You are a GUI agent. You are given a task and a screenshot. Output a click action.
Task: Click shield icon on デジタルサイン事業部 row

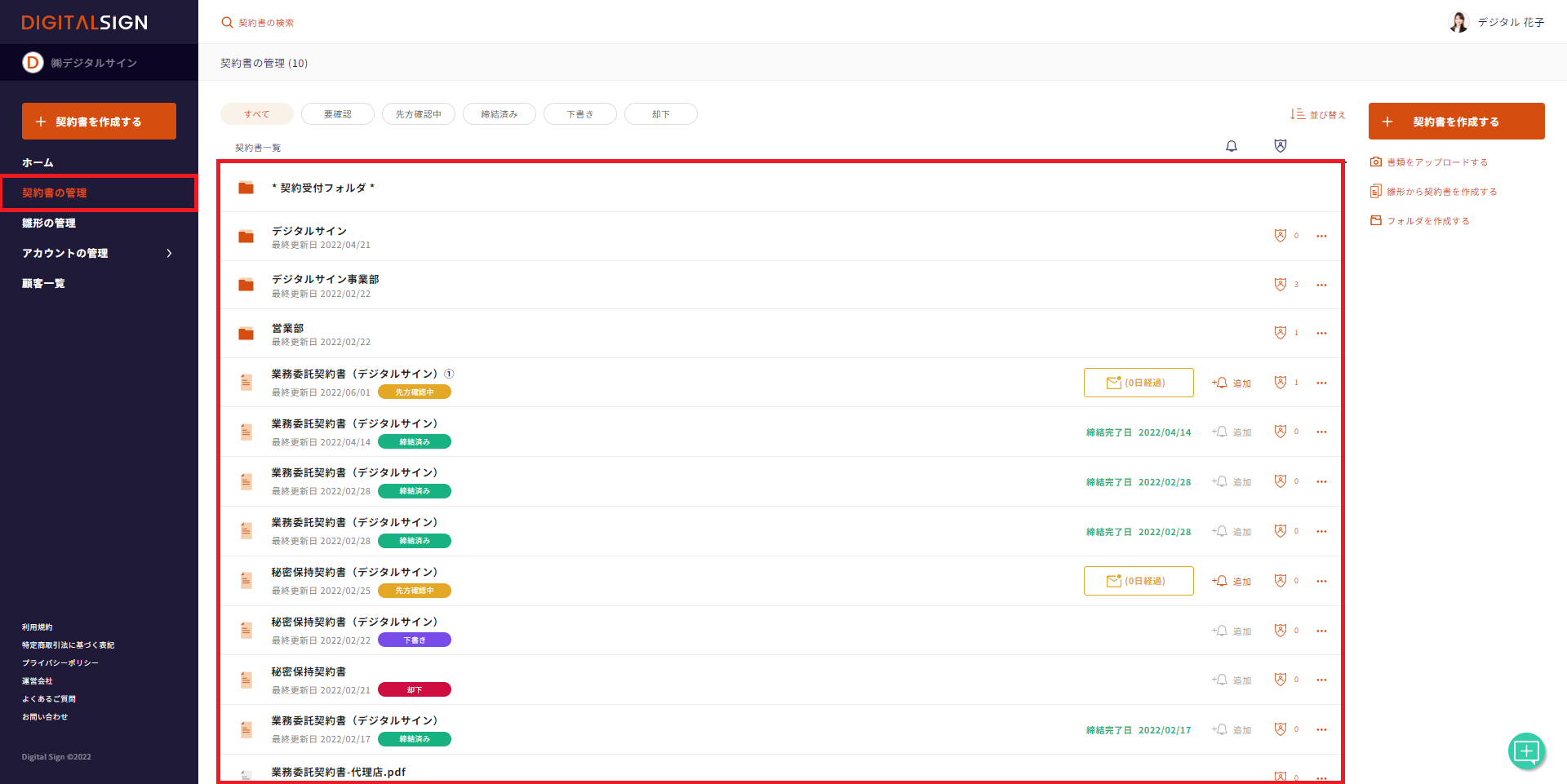(1281, 285)
